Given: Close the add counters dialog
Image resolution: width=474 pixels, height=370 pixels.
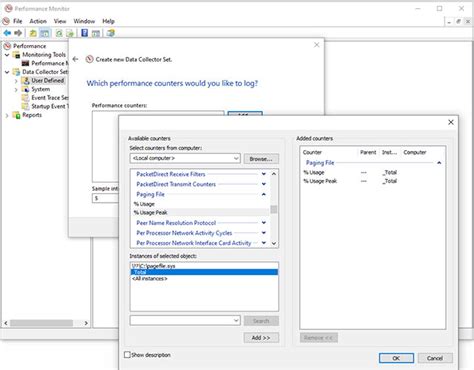Looking at the screenshot, I should (x=451, y=122).
